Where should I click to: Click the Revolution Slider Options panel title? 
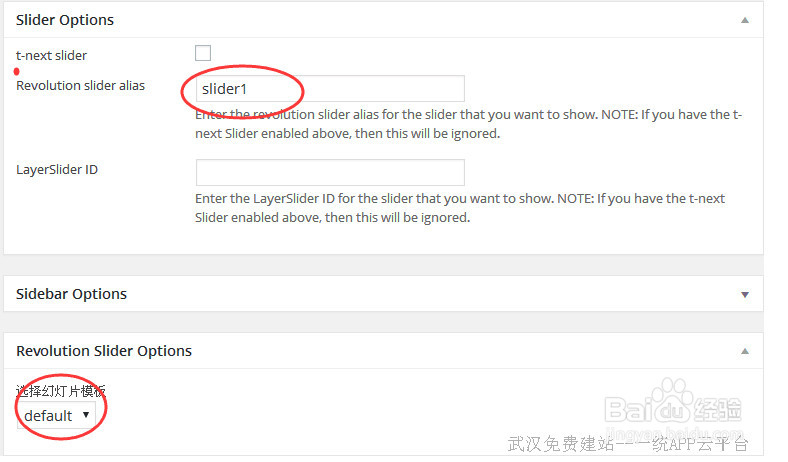(104, 351)
